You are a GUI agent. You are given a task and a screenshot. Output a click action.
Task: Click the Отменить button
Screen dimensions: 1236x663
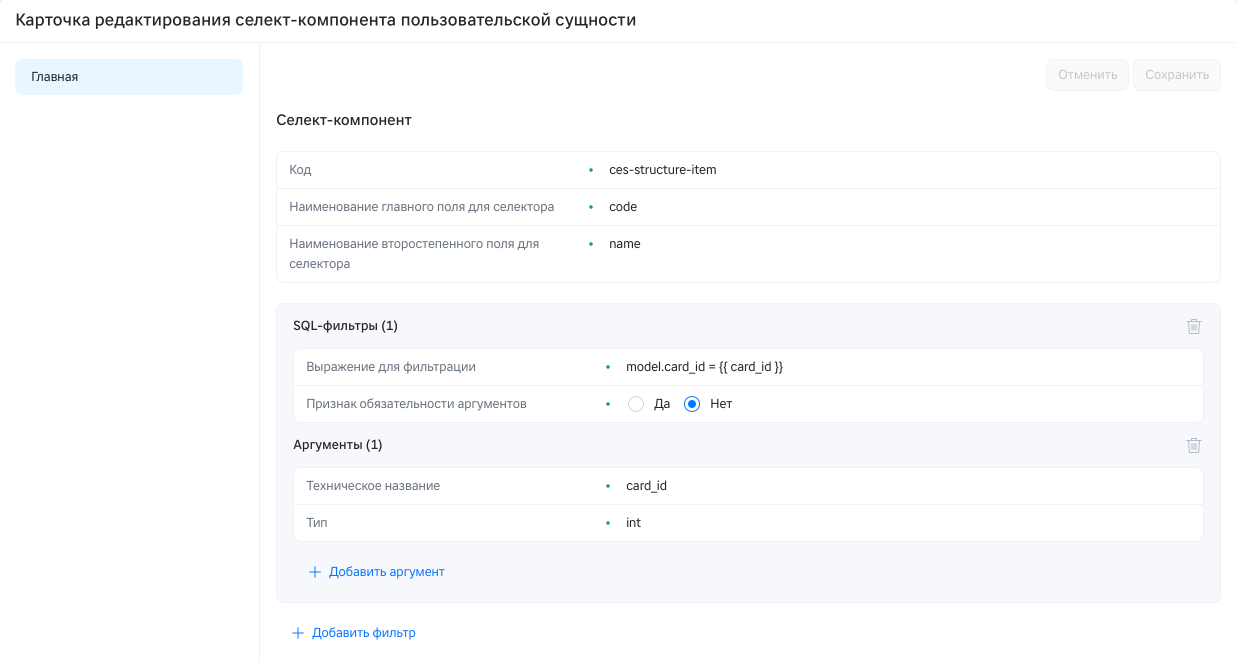(1088, 75)
